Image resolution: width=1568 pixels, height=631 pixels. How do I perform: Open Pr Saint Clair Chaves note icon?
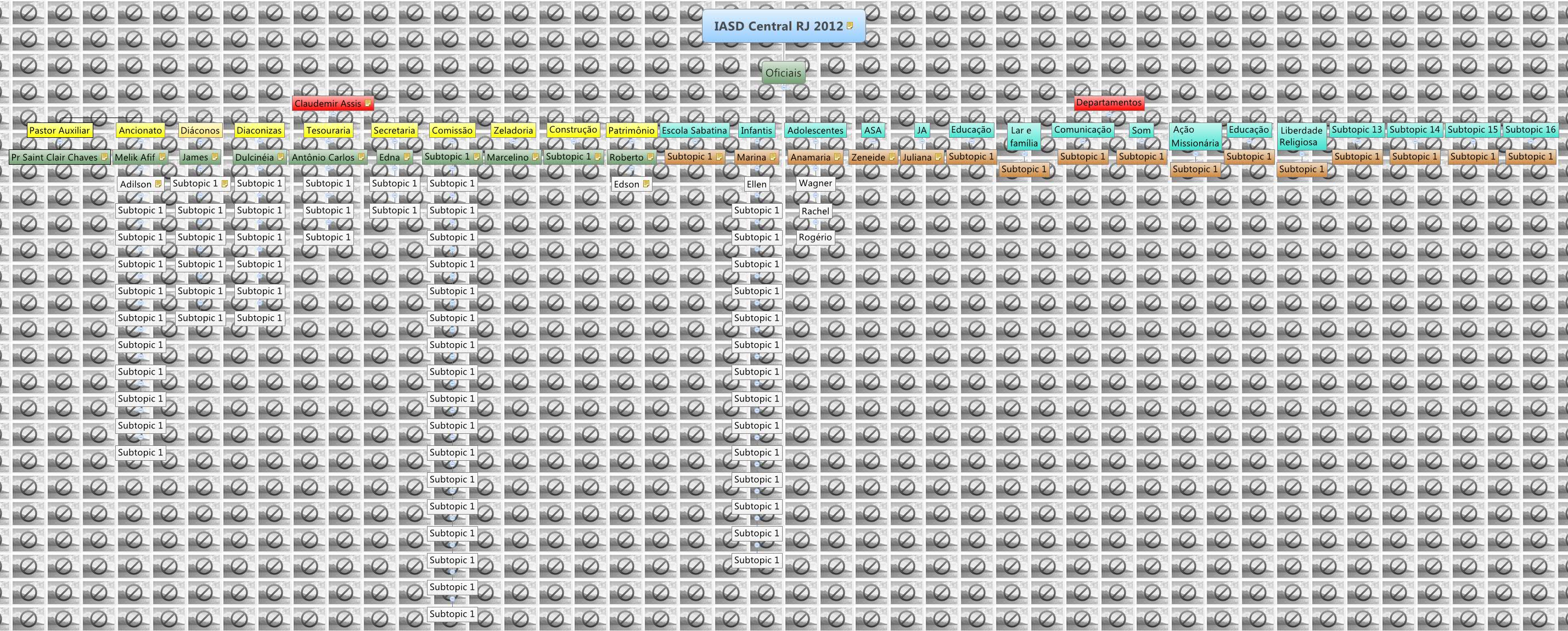[x=105, y=157]
